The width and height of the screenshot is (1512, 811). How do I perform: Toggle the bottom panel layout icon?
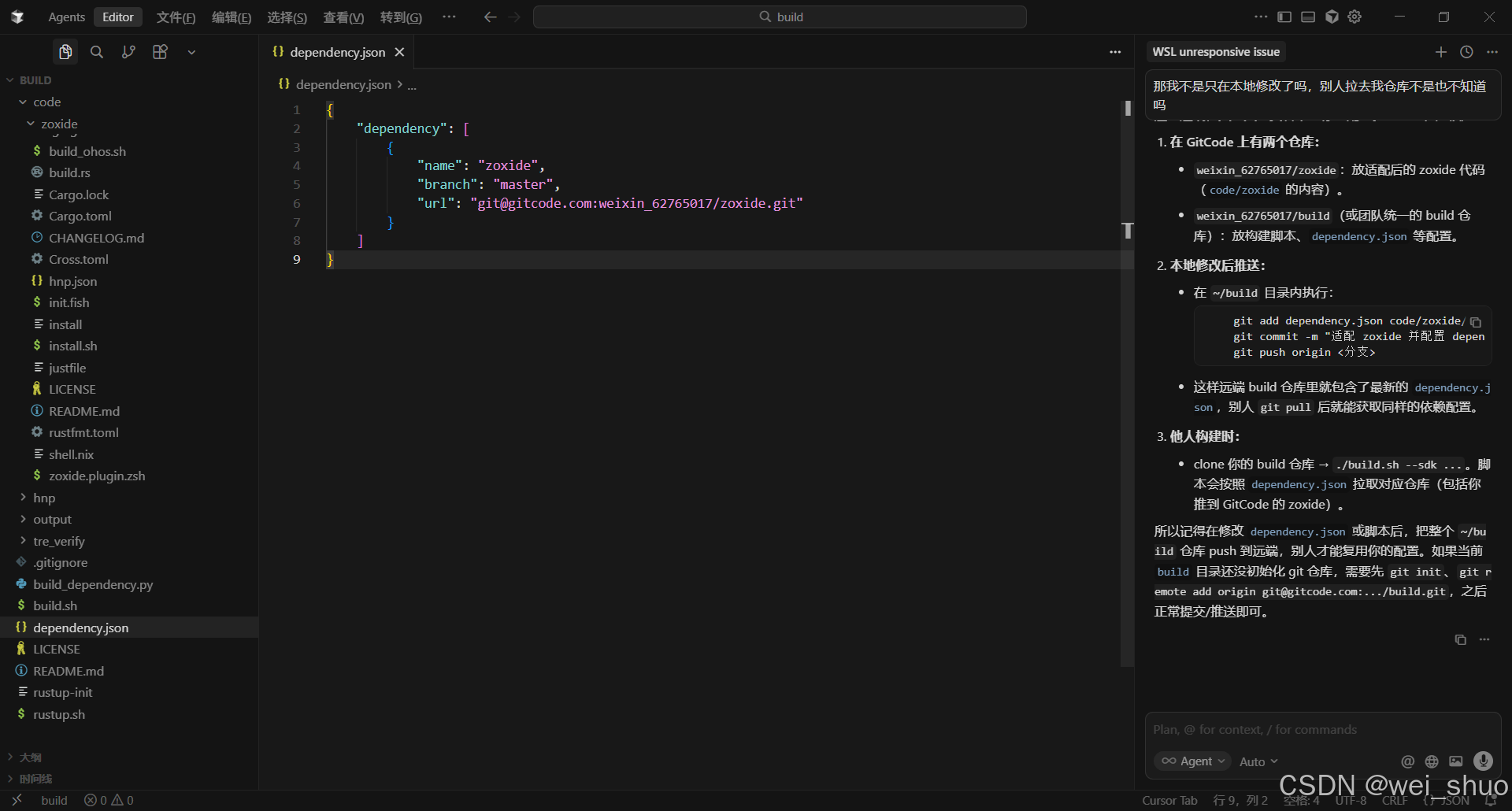(x=1308, y=17)
